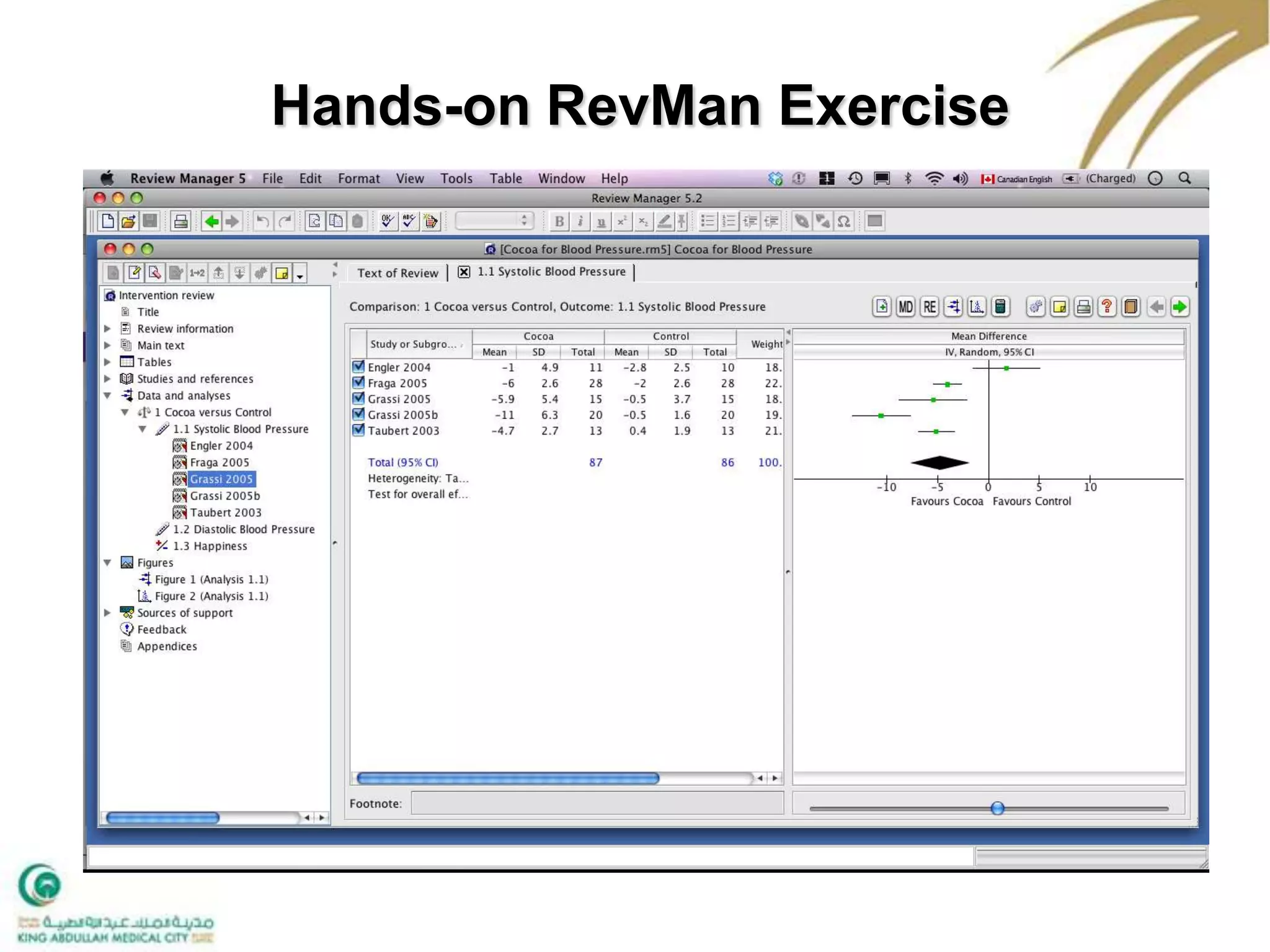Expand the Review information node
The width and height of the screenshot is (1270, 952).
pyautogui.click(x=107, y=328)
